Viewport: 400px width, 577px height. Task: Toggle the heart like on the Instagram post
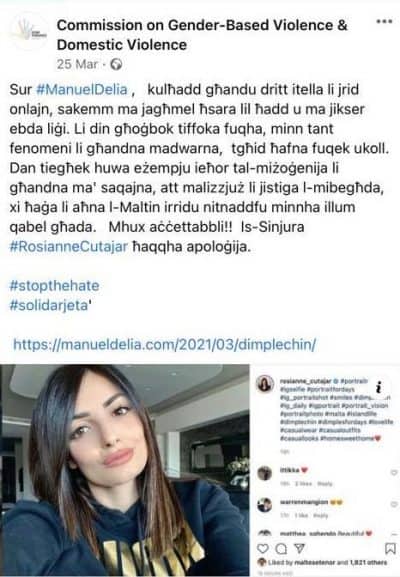(263, 549)
